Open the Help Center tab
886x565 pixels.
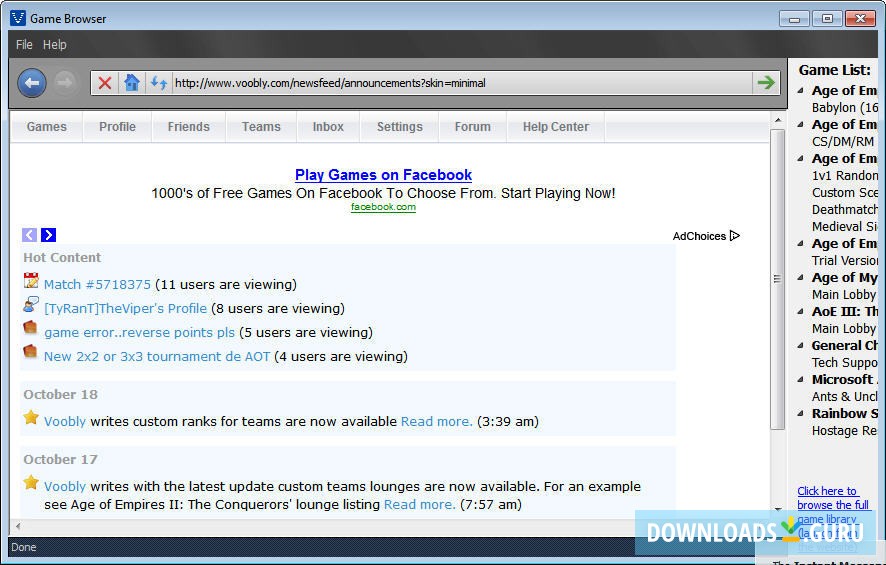(556, 127)
